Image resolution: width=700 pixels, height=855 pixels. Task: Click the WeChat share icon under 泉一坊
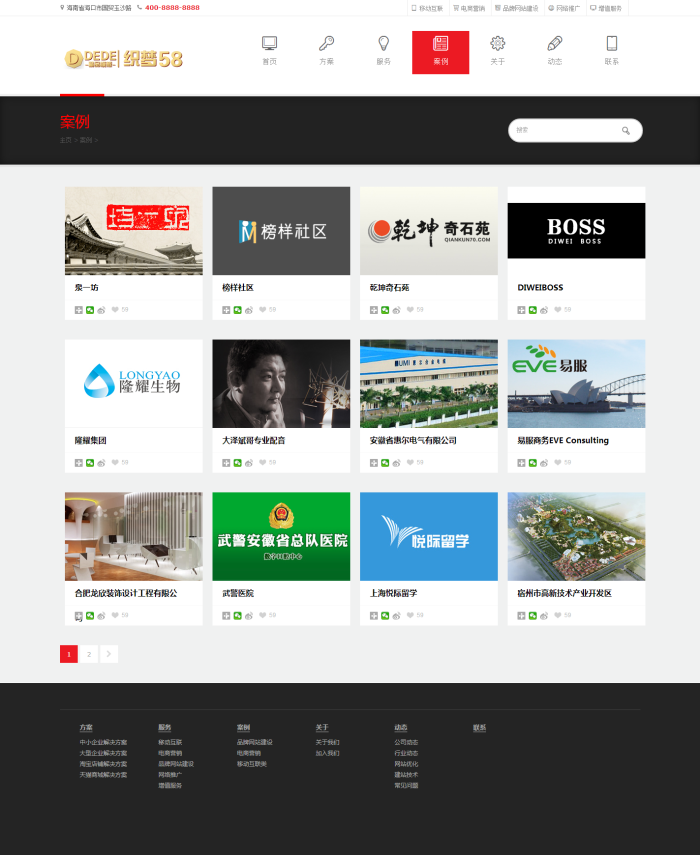pyautogui.click(x=90, y=310)
